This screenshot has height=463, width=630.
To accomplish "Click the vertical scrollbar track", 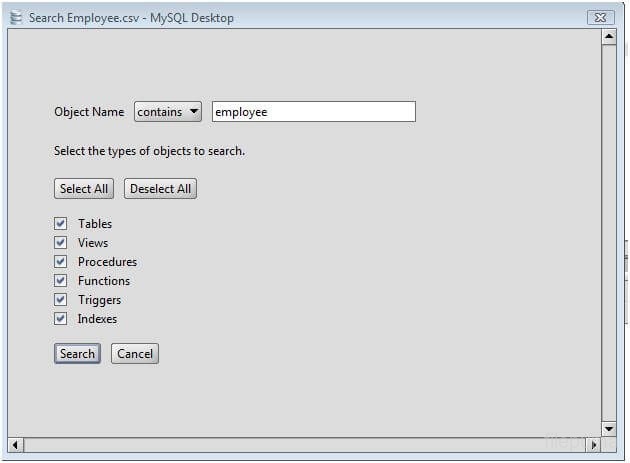I will click(x=608, y=230).
